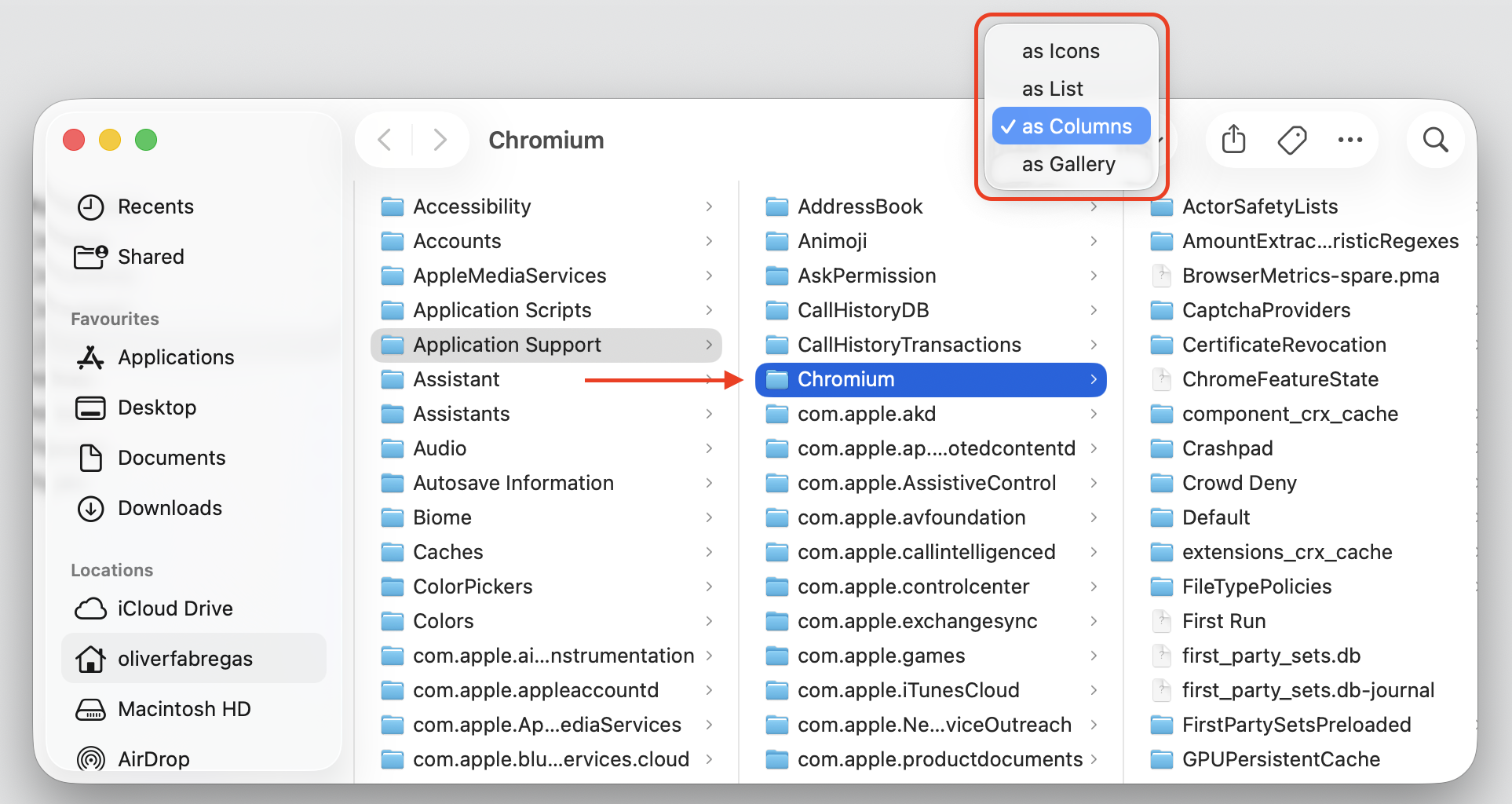
Task: Select com.apple.iTunesCloud folder
Action: coord(930,690)
